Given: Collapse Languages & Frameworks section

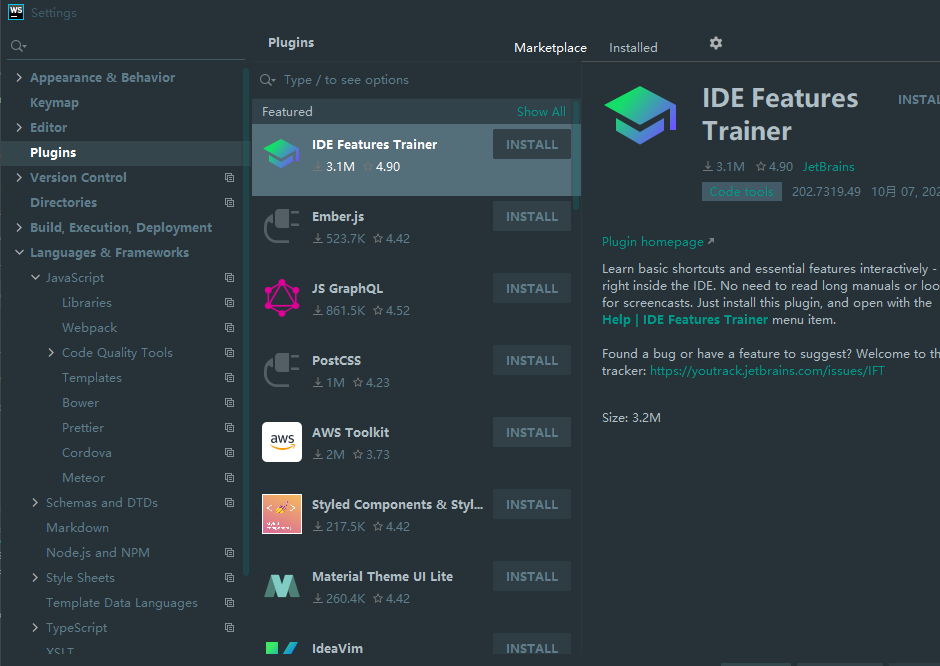Looking at the screenshot, I should coord(19,252).
